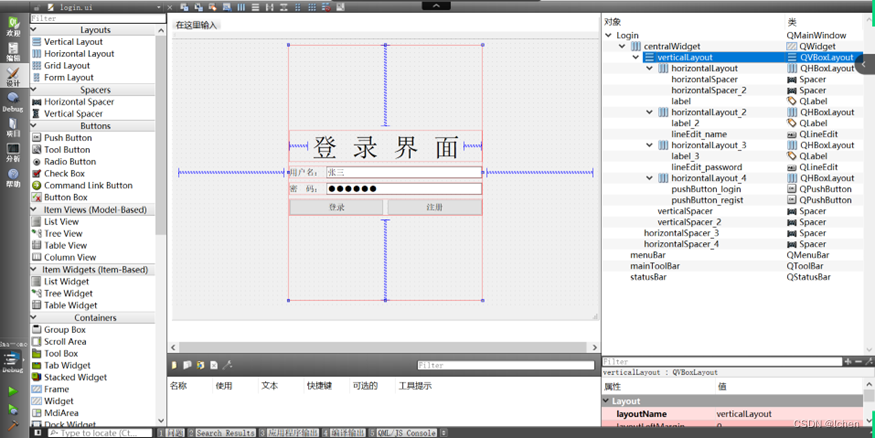Switch to the Edit (编辑) mode
This screenshot has height=438, width=875.
click(13, 51)
